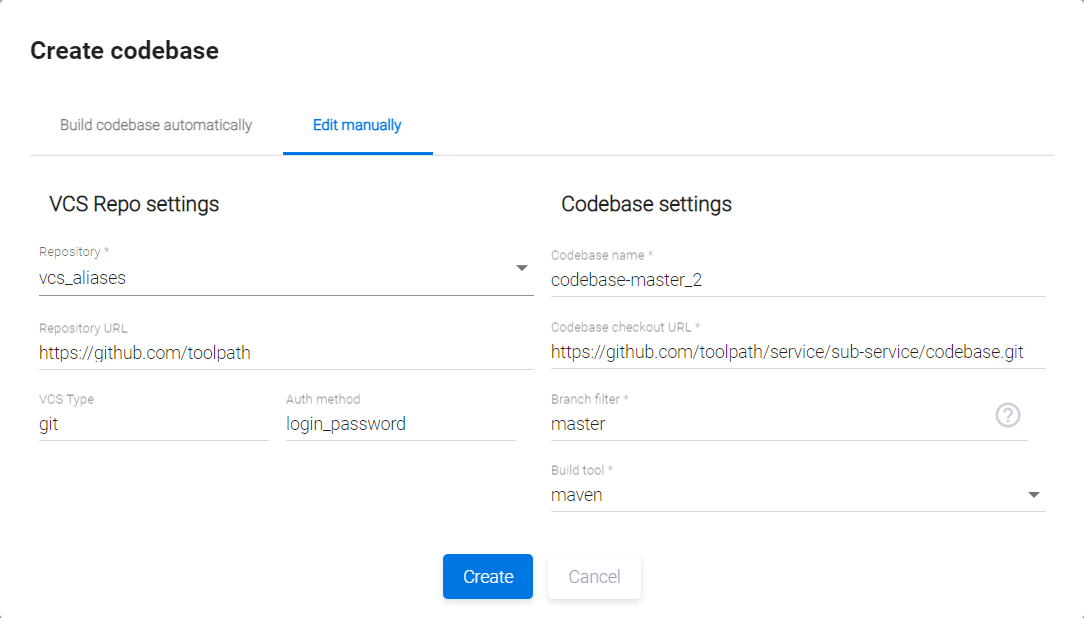Viewport: 1084px width, 618px height.
Task: Click the Codebase settings heading
Action: click(x=646, y=204)
